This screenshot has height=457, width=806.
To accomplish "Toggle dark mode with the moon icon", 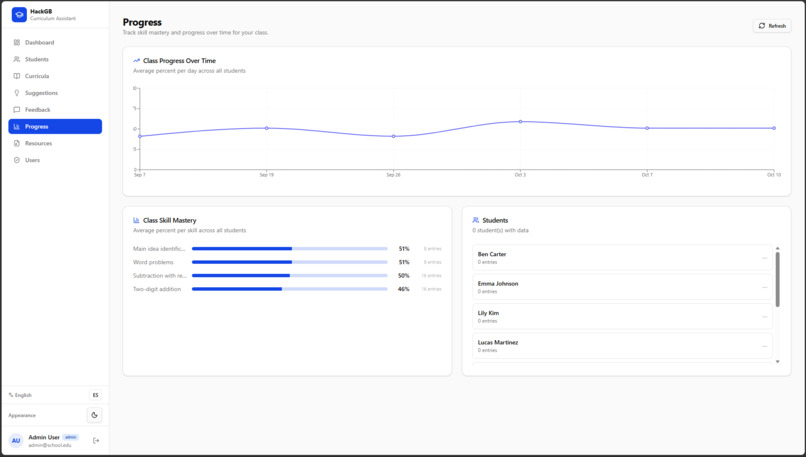I will point(95,415).
